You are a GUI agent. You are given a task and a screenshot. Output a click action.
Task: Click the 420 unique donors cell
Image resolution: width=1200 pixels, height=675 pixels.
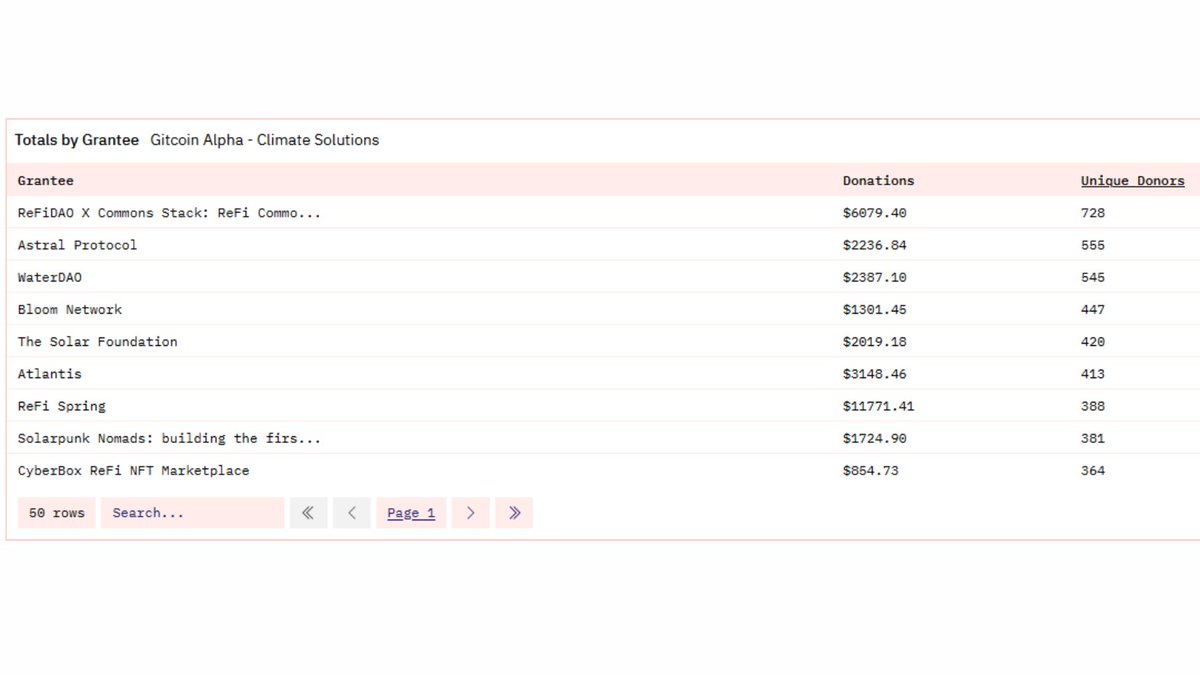[x=1093, y=341]
